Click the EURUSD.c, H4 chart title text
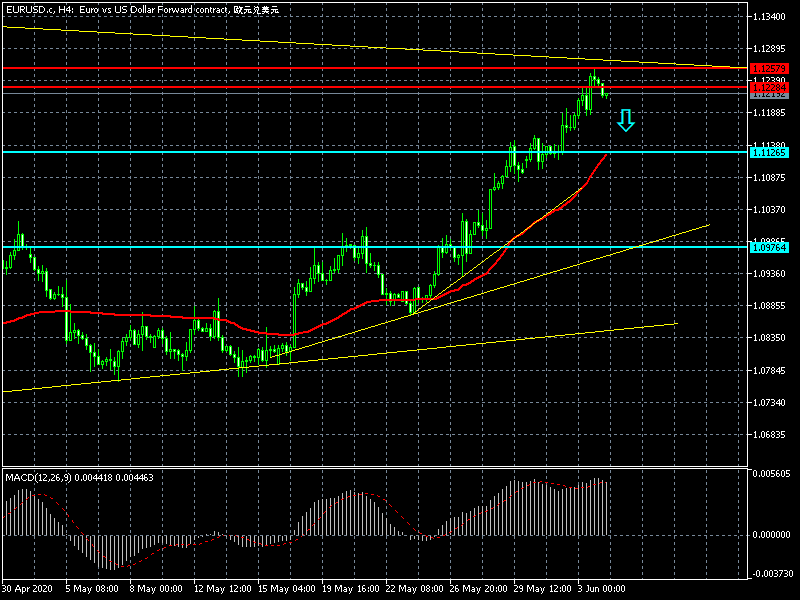Viewport: 800px width, 600px height. pos(142,9)
